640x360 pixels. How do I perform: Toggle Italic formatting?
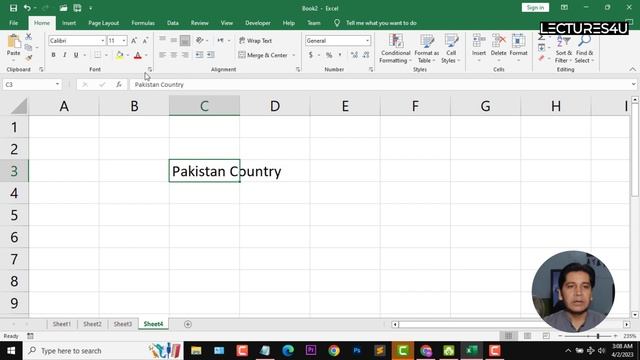coord(64,55)
